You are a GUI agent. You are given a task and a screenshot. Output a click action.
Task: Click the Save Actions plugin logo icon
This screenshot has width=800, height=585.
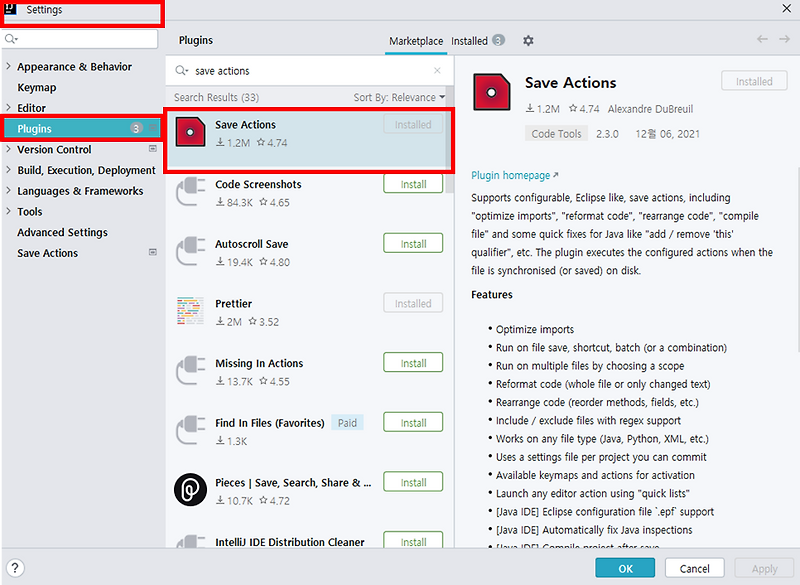pos(190,133)
